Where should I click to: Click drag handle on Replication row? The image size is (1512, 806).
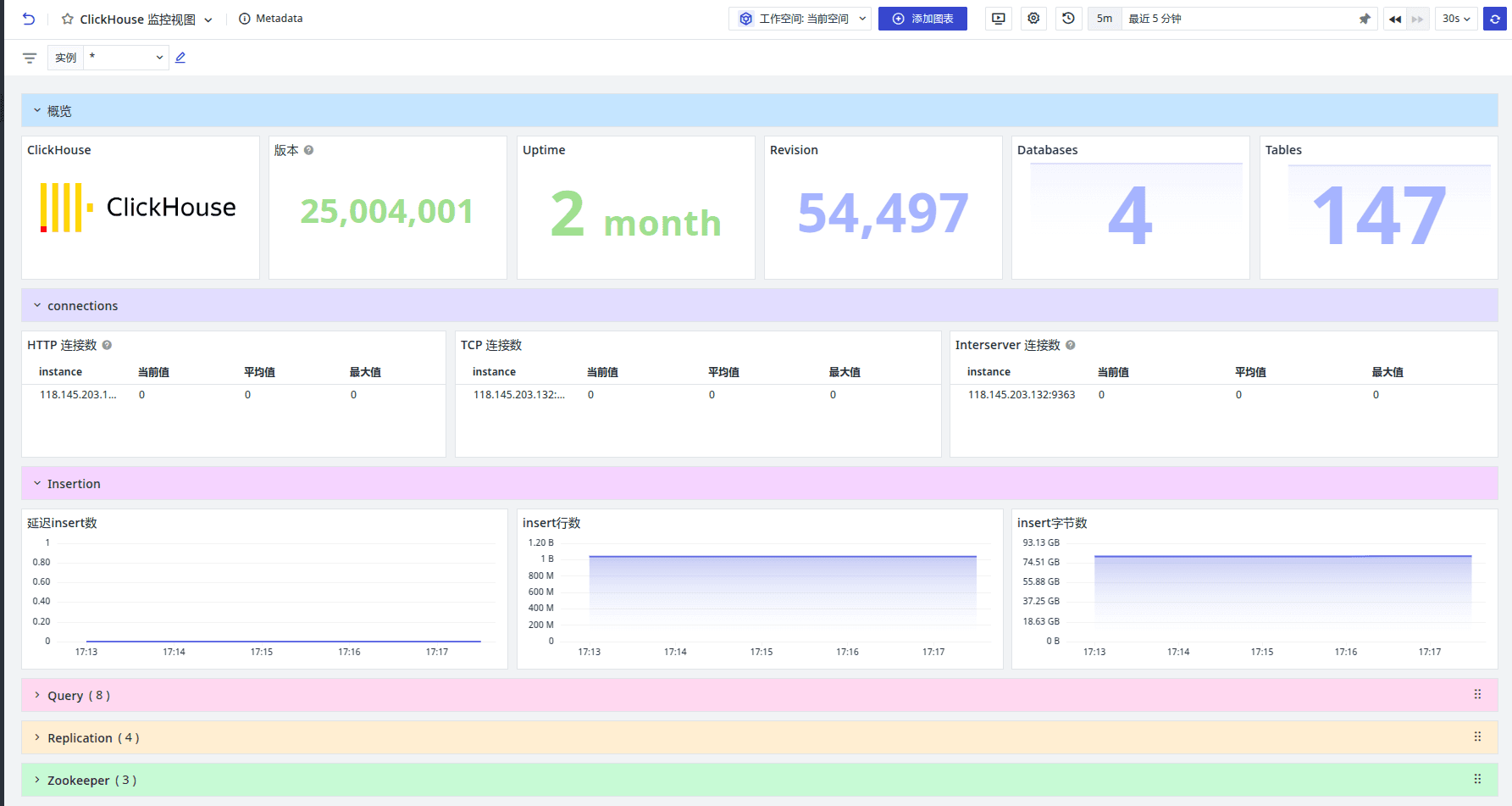(x=1477, y=737)
